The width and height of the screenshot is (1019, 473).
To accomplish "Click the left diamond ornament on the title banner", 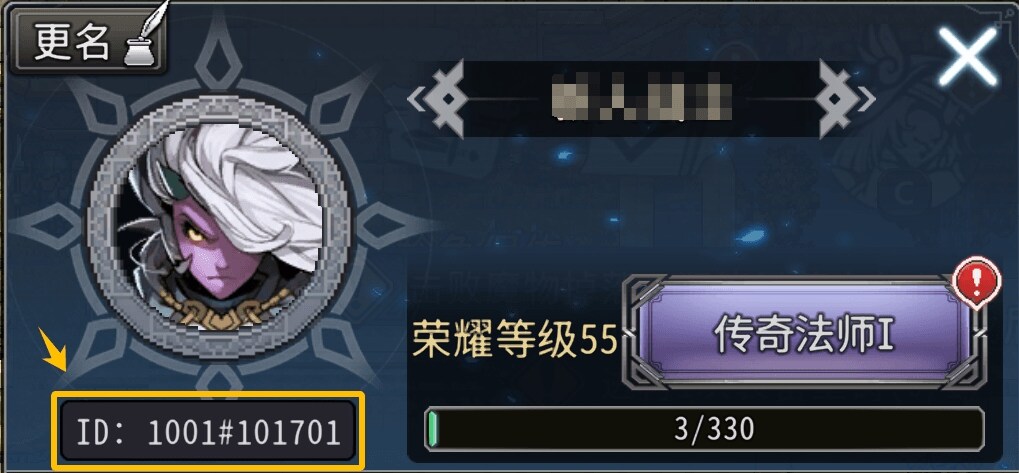I will click(x=445, y=99).
